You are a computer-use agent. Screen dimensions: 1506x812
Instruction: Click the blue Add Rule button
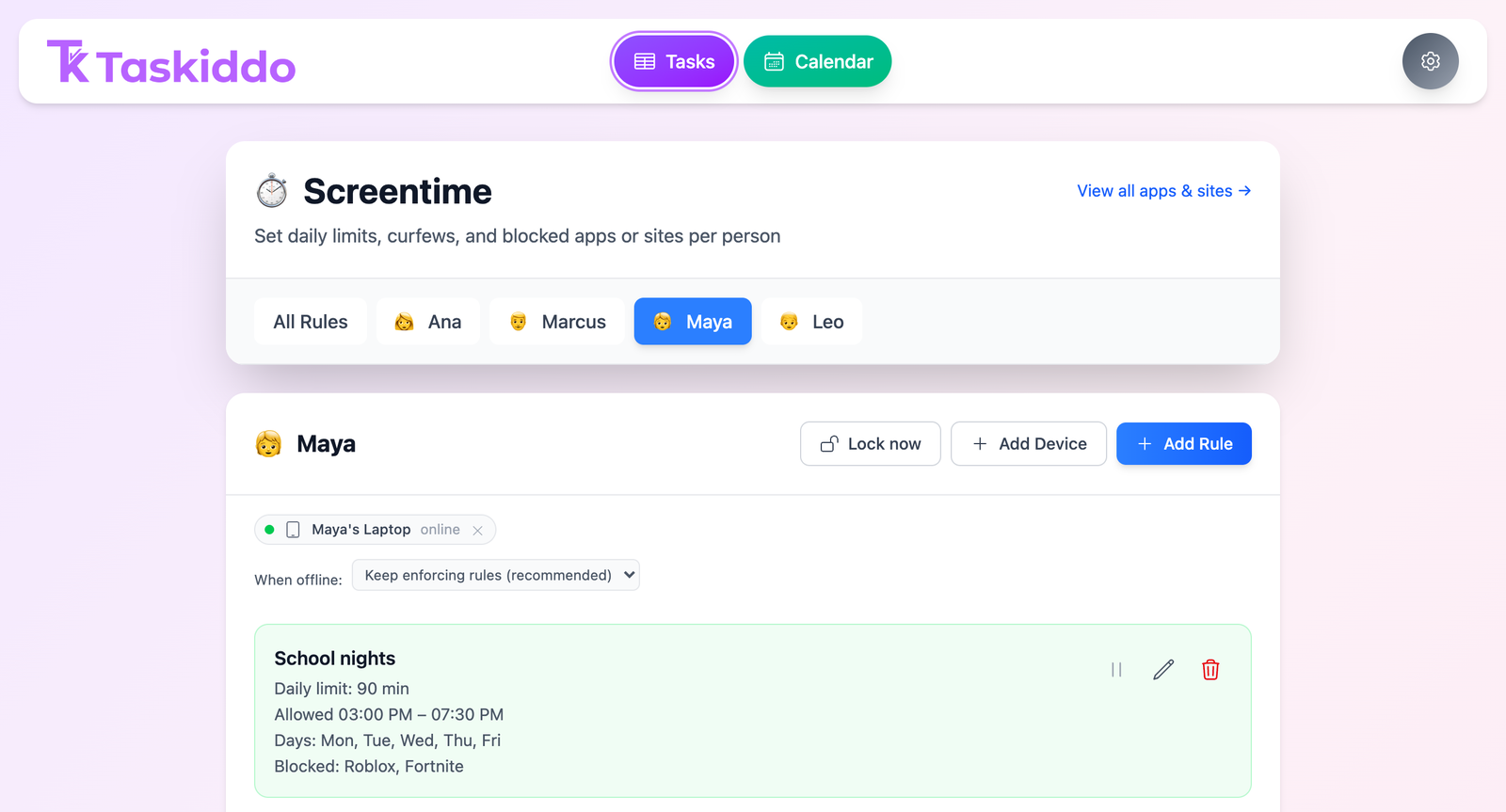[x=1184, y=444]
